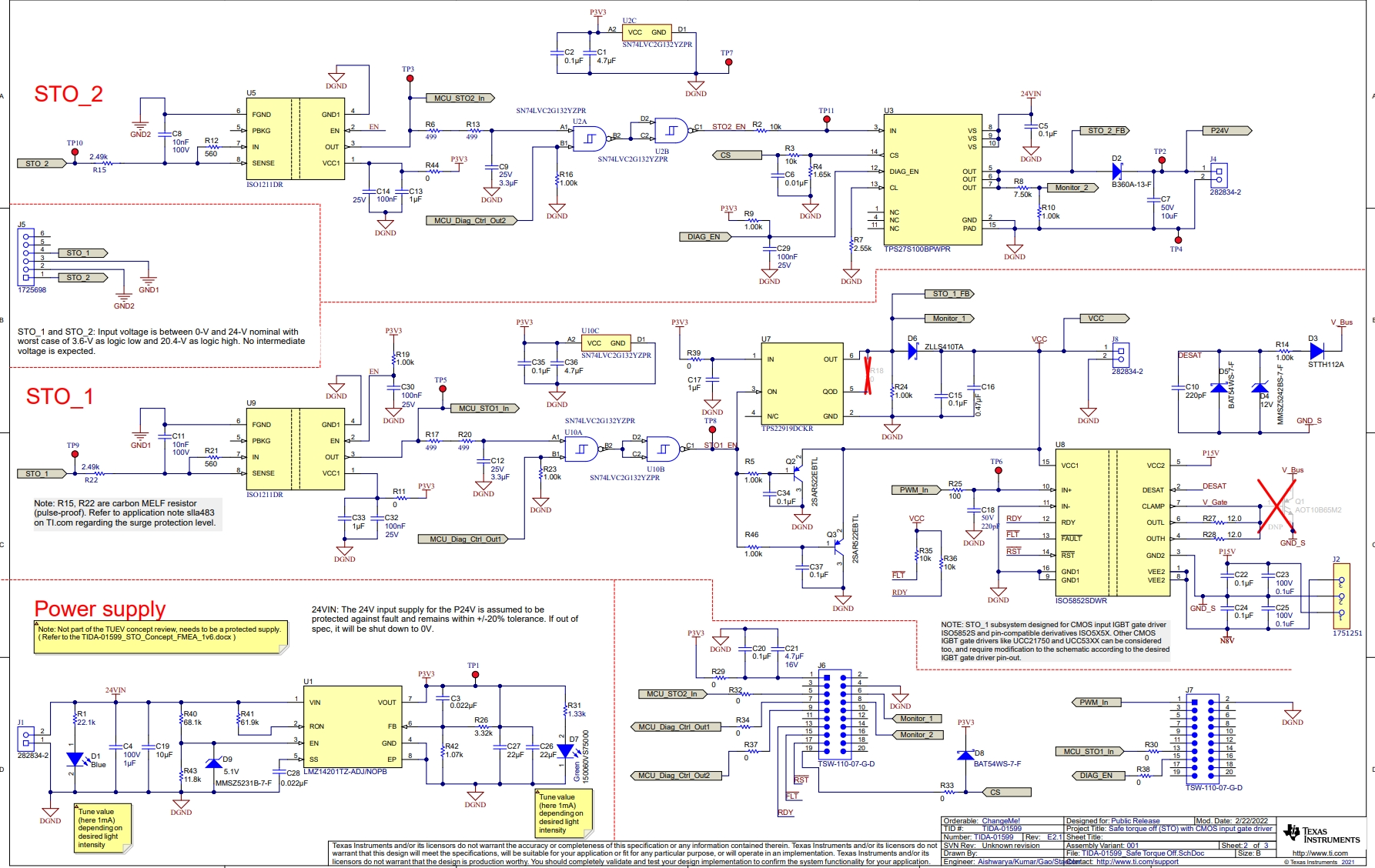The width and height of the screenshot is (1375, 868).
Task: Select the U2A NAND gate symbol
Action: tap(590, 139)
